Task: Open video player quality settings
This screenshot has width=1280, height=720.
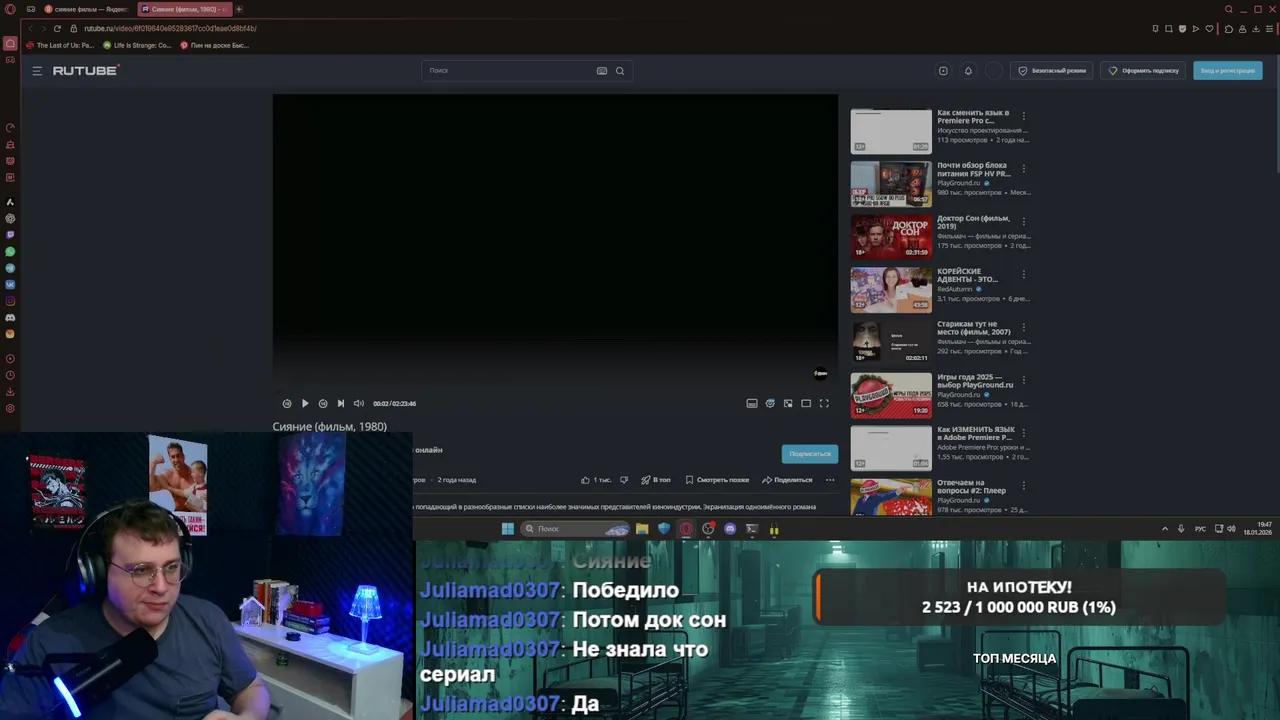Action: pos(770,403)
